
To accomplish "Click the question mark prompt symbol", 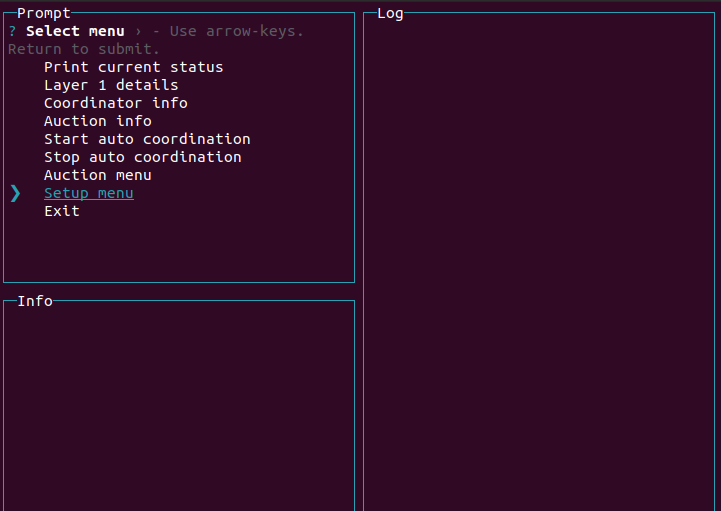I will [12, 31].
